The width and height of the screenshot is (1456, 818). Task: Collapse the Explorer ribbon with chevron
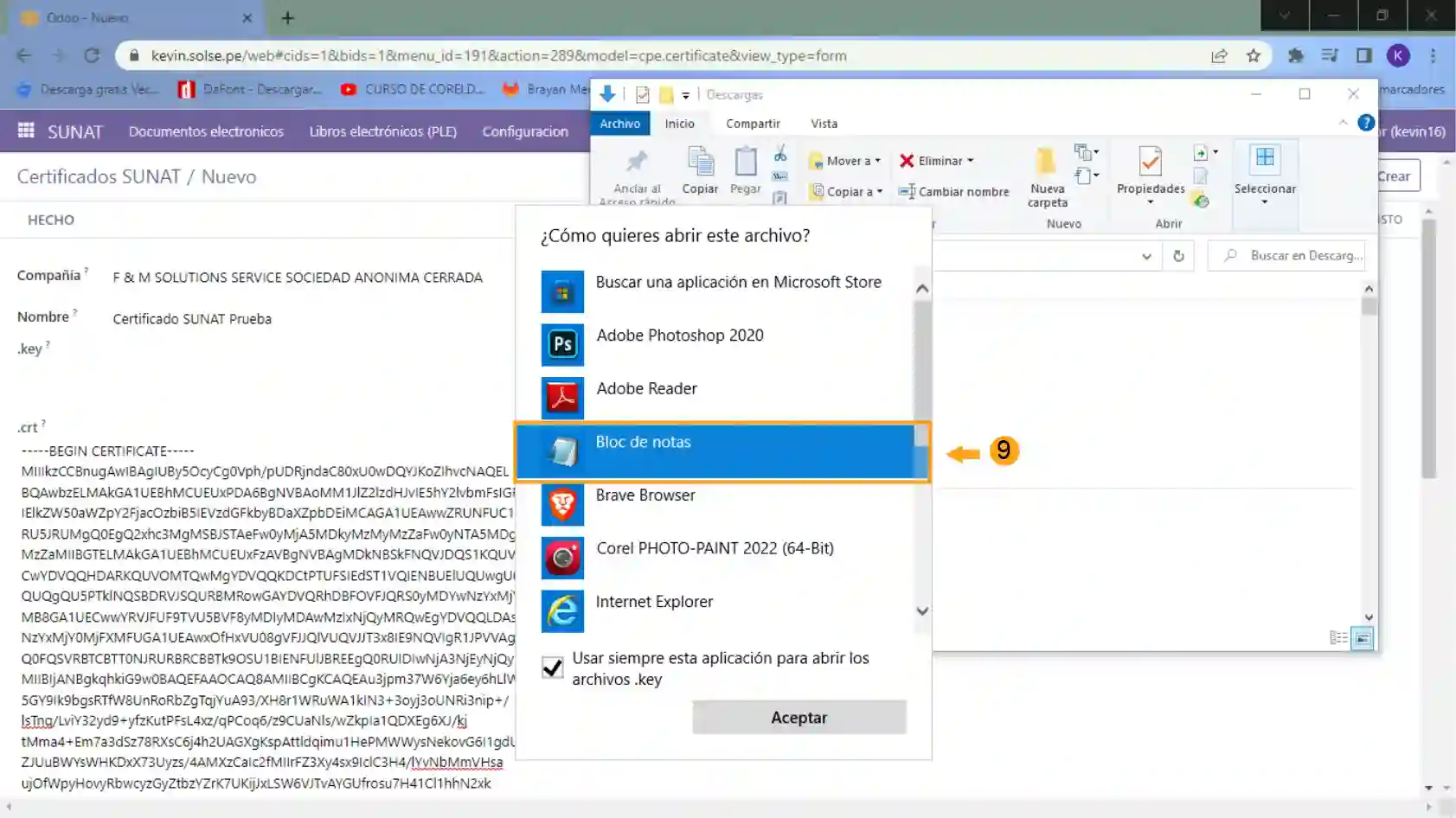pyautogui.click(x=1343, y=123)
